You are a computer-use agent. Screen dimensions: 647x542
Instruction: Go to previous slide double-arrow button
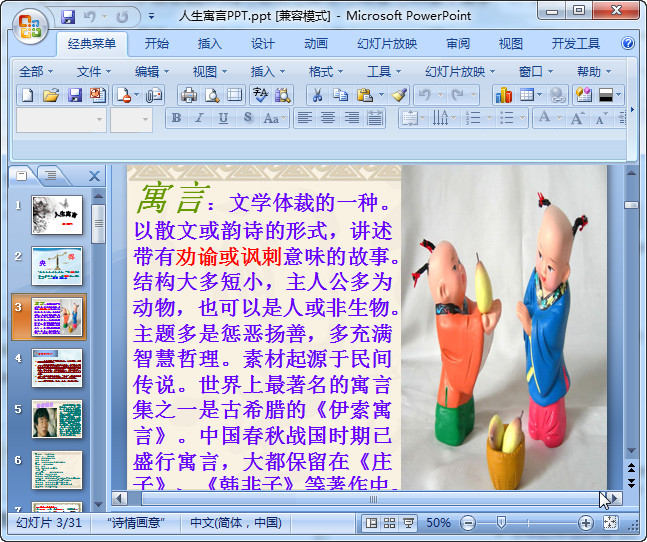(631, 467)
